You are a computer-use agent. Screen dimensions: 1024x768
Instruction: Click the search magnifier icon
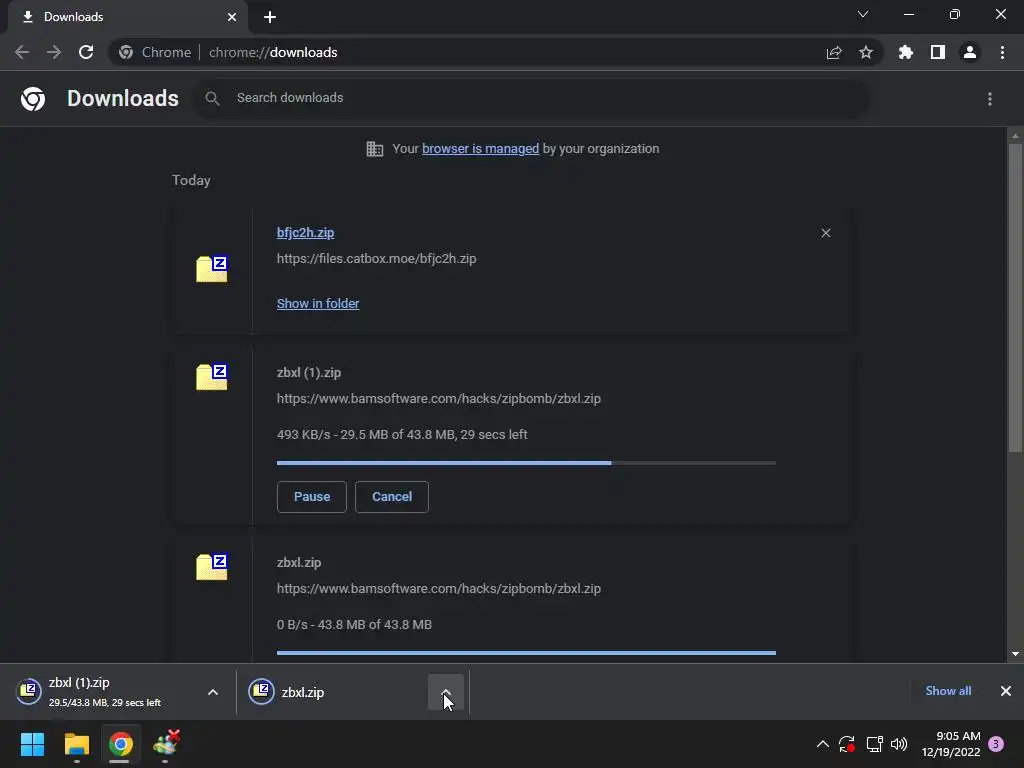(212, 98)
